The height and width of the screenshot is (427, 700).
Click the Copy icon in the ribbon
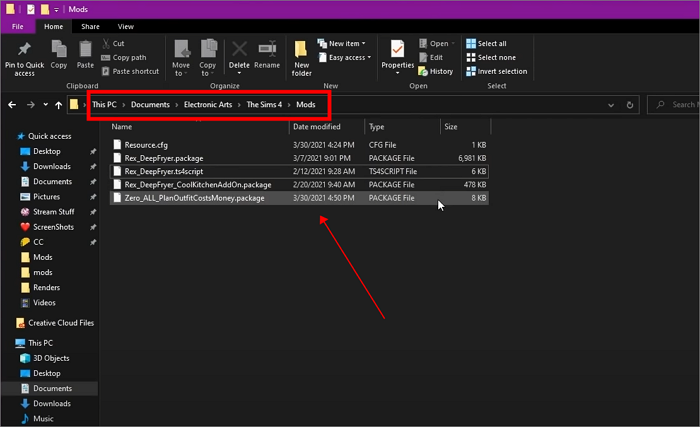click(x=59, y=50)
